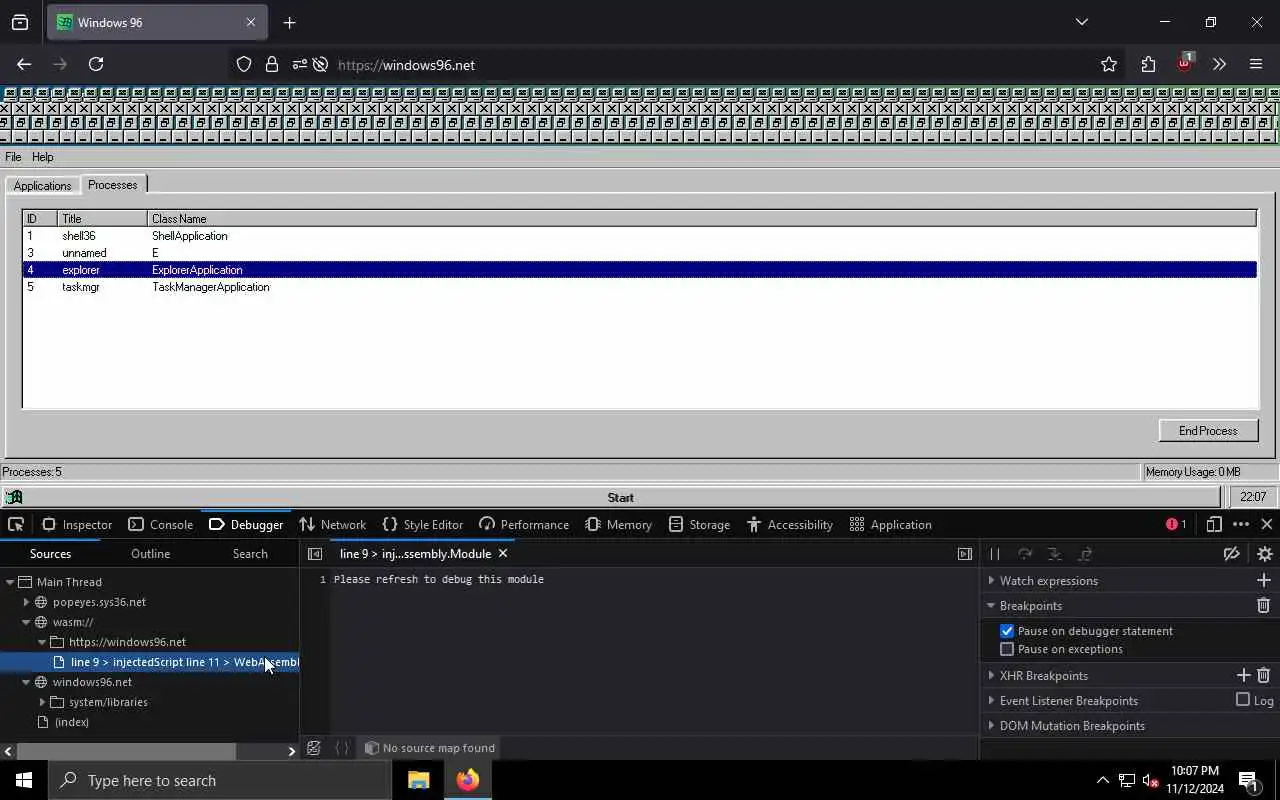Image resolution: width=1280 pixels, height=800 pixels.
Task: Click the pretty print braces icon
Action: [x=342, y=748]
